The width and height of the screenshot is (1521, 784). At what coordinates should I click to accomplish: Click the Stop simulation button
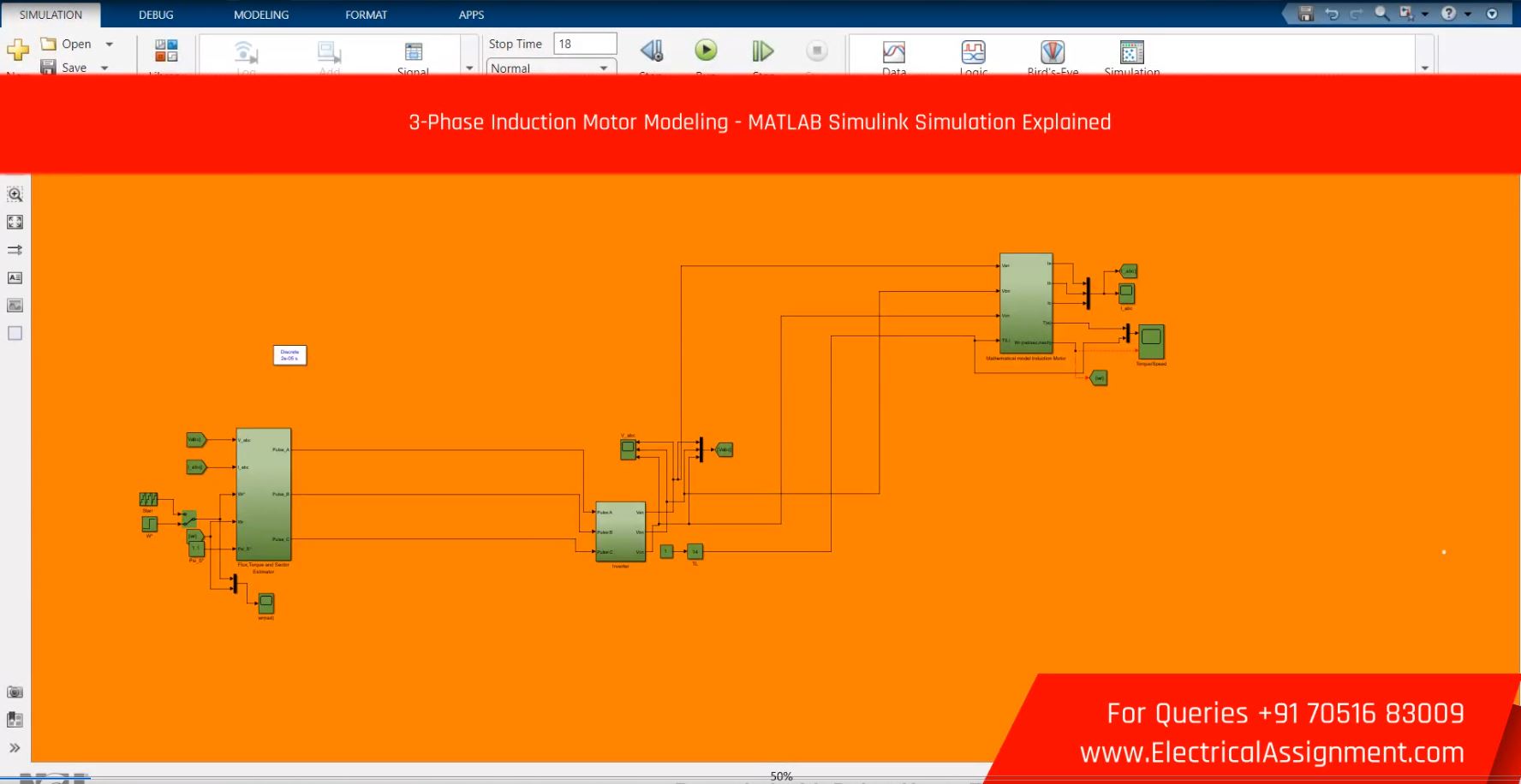[817, 50]
